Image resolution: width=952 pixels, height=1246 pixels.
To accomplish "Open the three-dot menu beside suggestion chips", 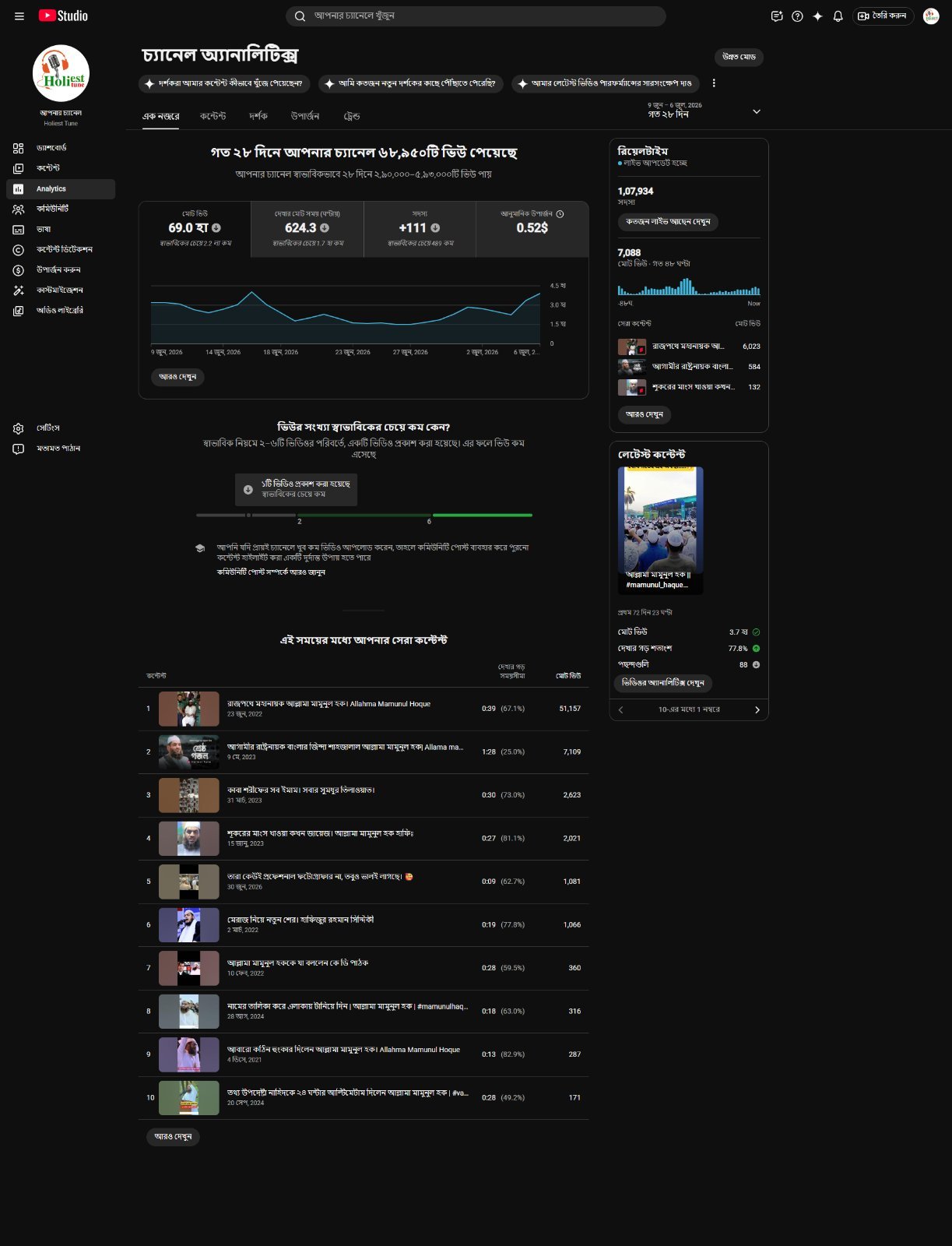I will 714,83.
